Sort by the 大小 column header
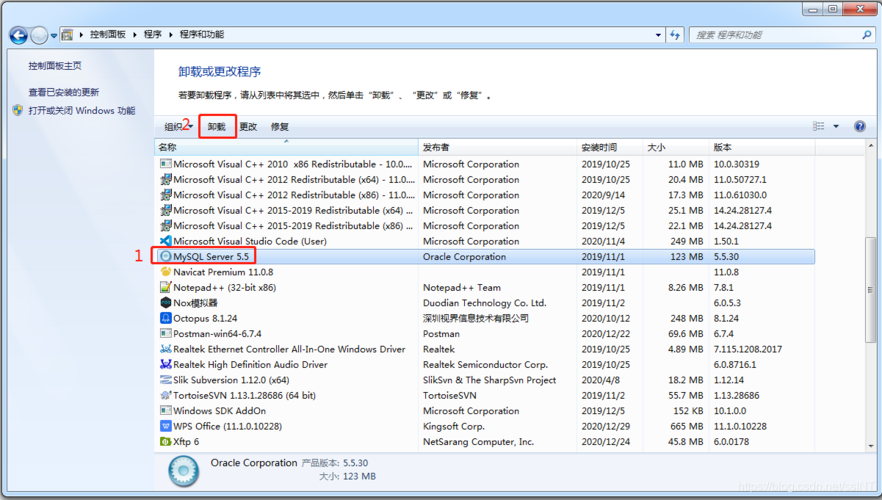 pos(676,147)
